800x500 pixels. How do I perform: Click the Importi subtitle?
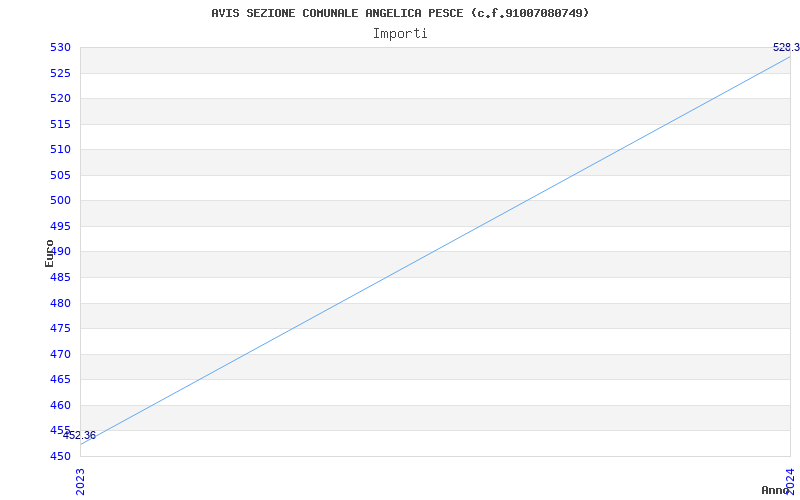point(400,34)
